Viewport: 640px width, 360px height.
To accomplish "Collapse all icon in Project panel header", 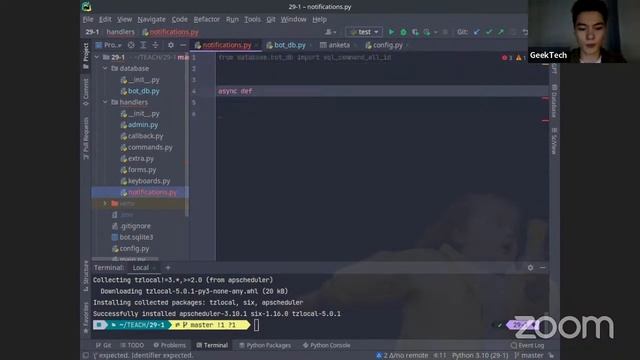I will [x=156, y=45].
